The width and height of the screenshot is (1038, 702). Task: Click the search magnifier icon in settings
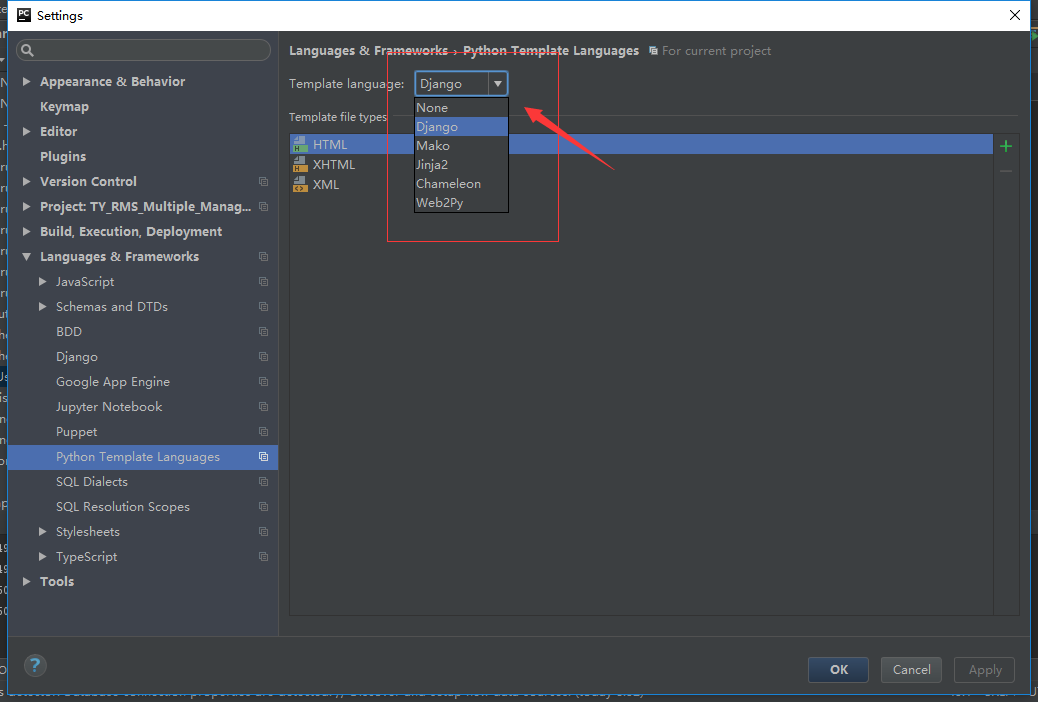pos(27,50)
